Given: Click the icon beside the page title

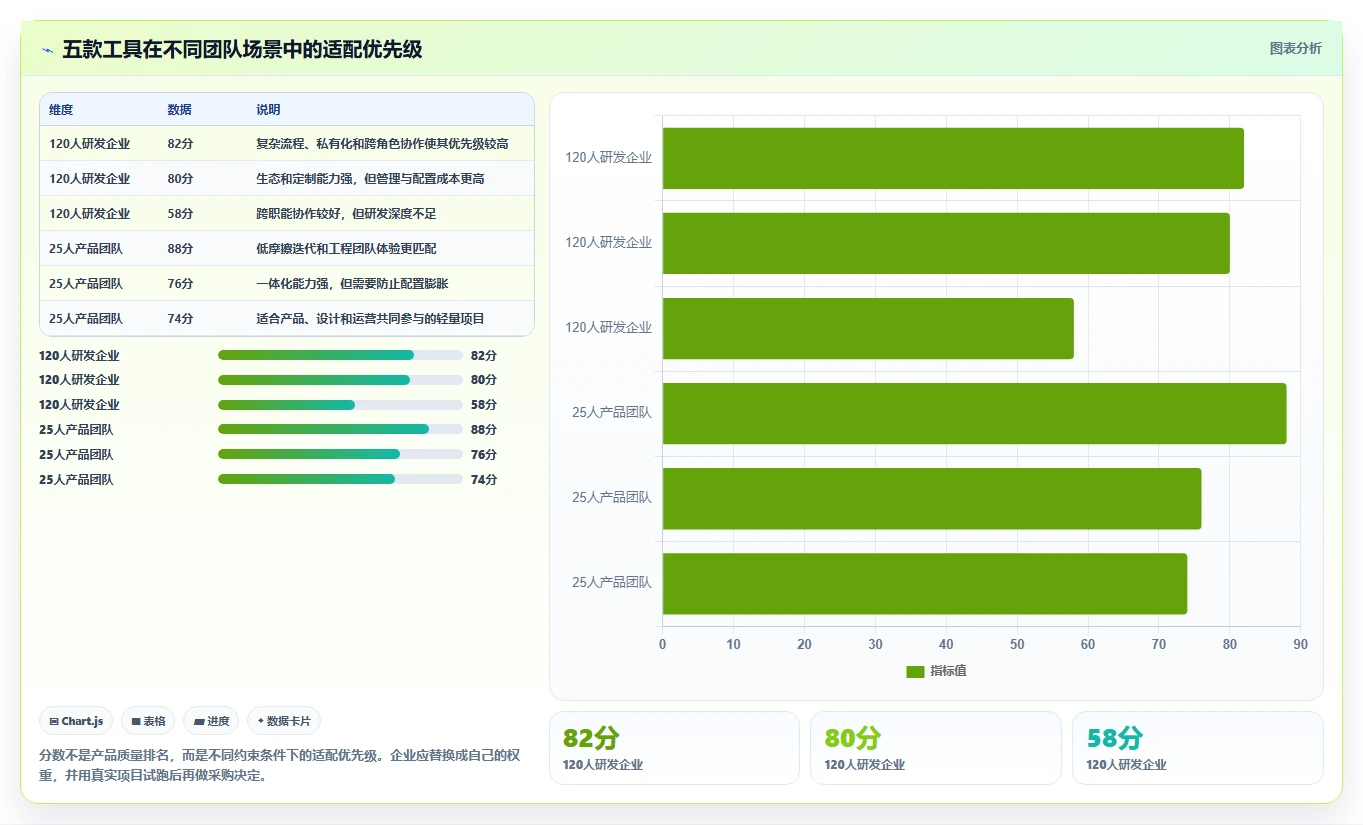Looking at the screenshot, I should tap(48, 50).
